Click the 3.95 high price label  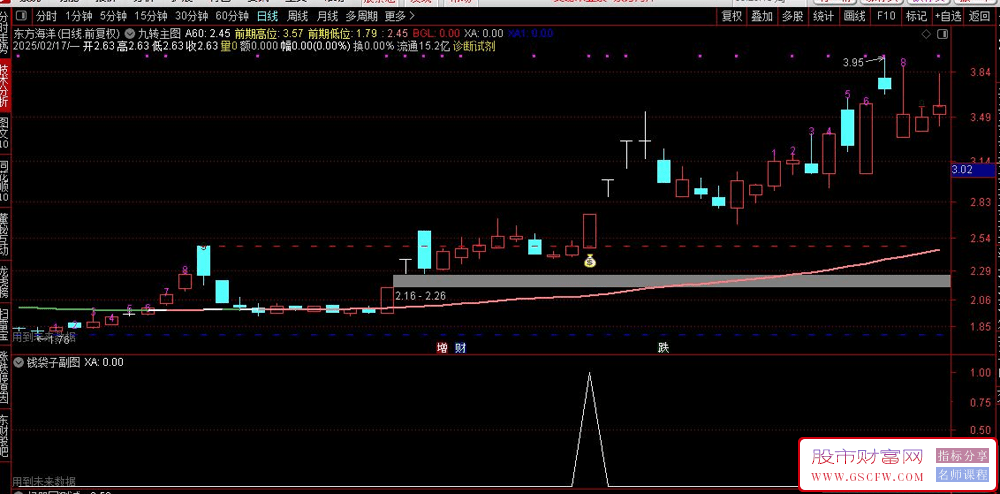[853, 62]
